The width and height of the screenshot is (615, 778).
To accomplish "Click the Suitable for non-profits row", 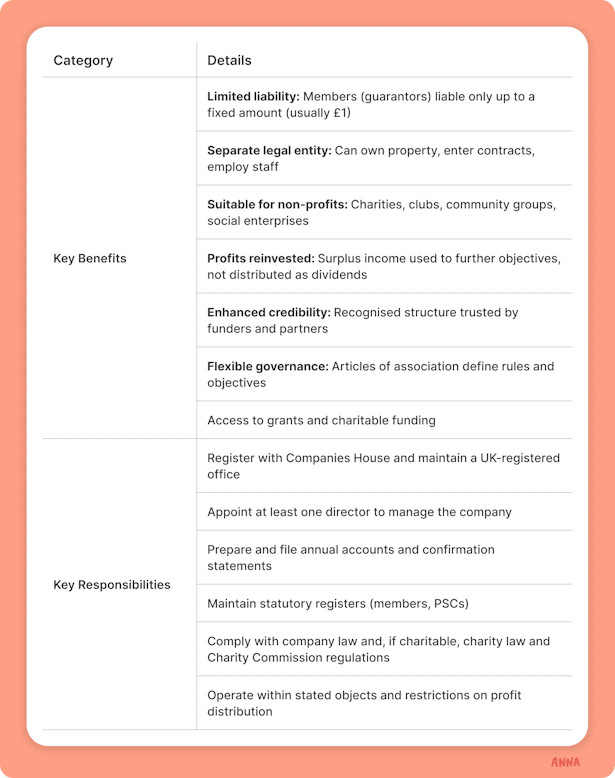I will click(x=384, y=213).
